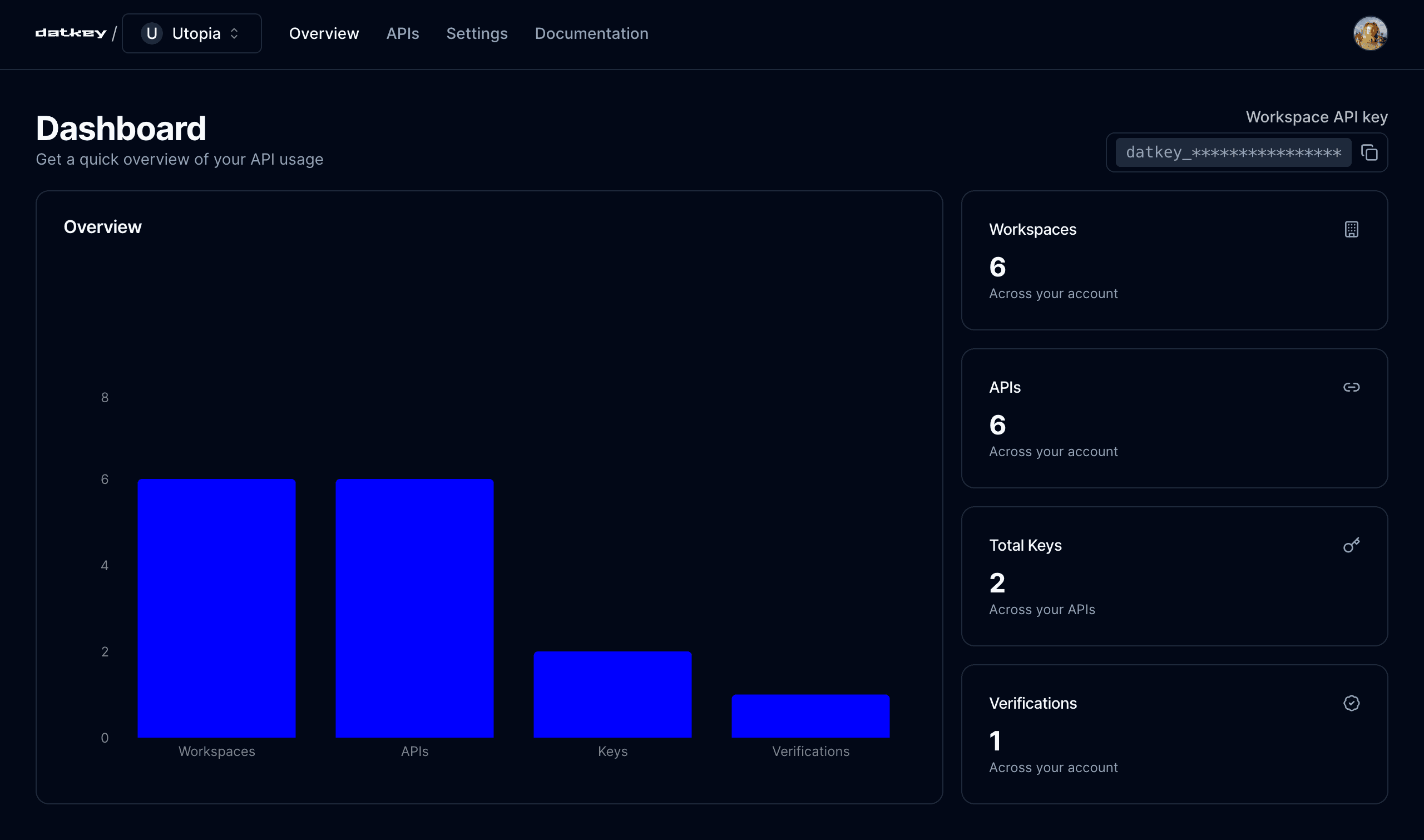Viewport: 1424px width, 840px height.
Task: Click the key icon on Total Keys card
Action: click(x=1352, y=545)
